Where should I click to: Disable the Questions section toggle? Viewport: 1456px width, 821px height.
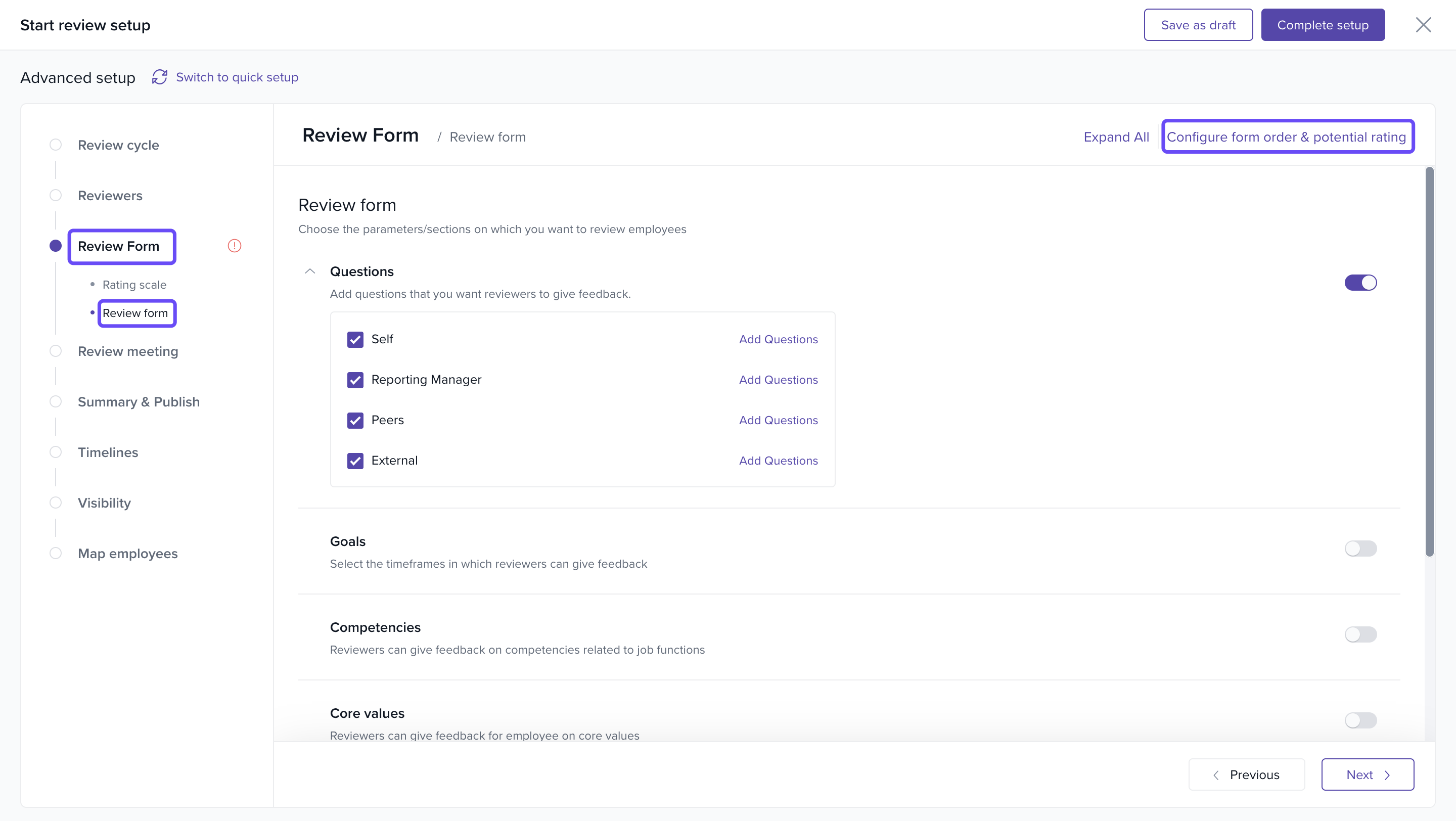click(x=1360, y=283)
